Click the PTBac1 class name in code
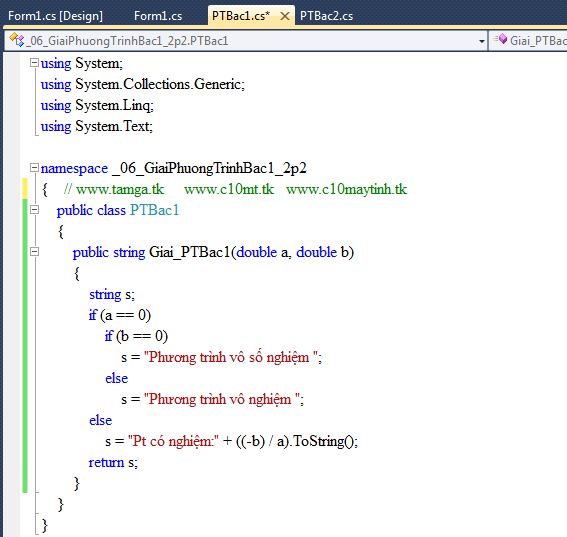The width and height of the screenshot is (567, 537). point(154,210)
